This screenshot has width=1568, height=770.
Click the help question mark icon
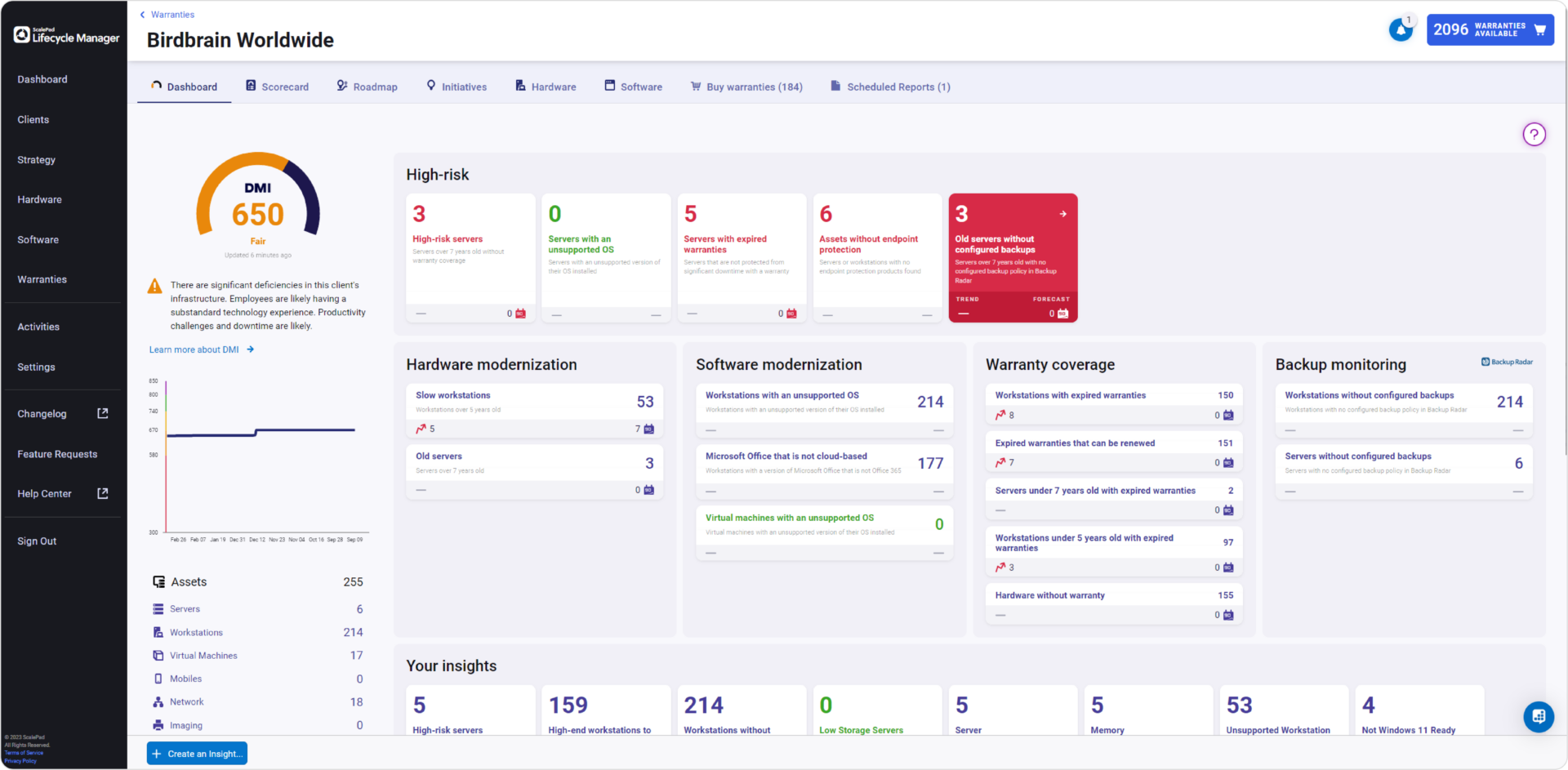tap(1534, 134)
